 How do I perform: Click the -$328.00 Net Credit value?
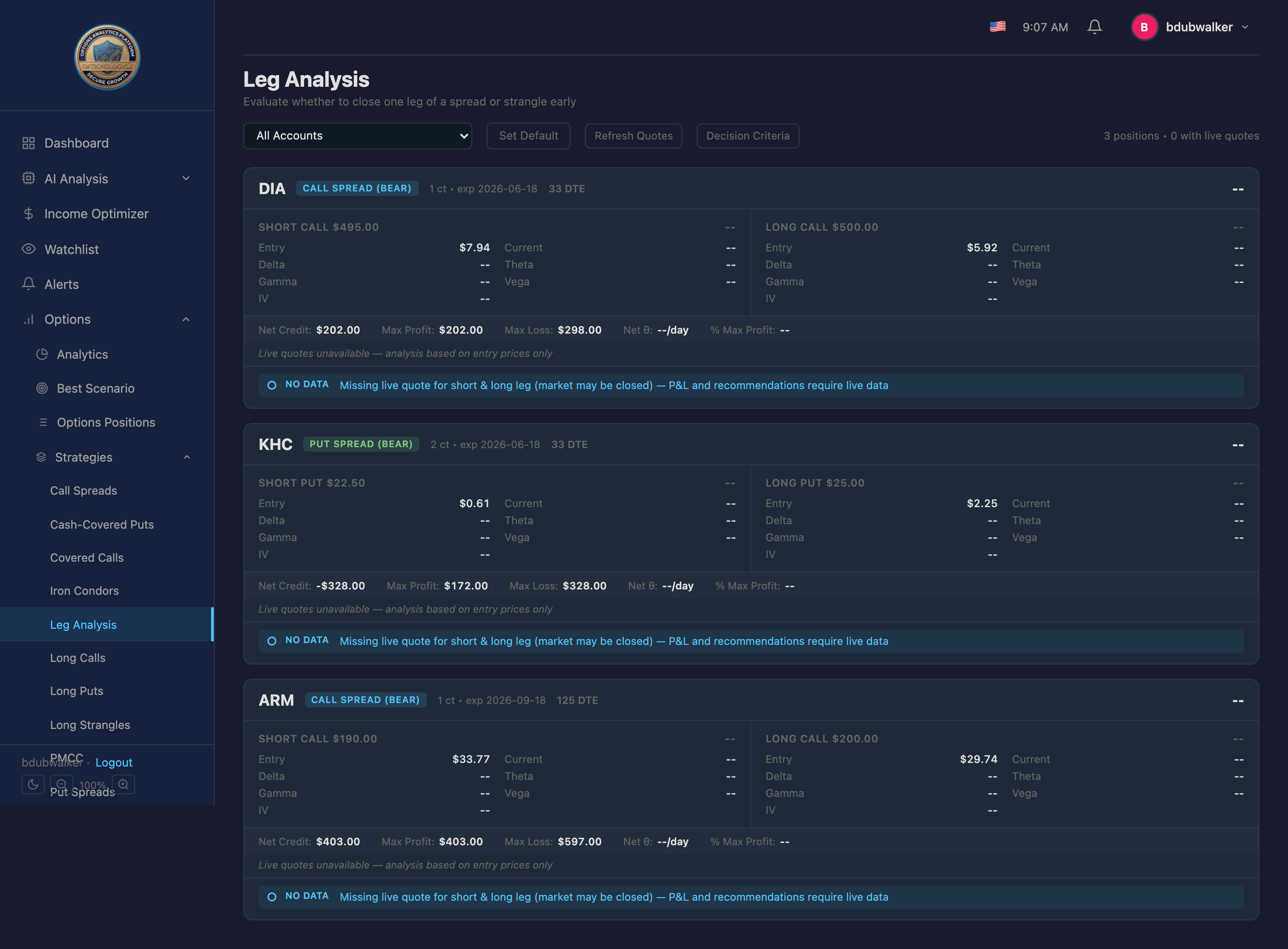(341, 586)
